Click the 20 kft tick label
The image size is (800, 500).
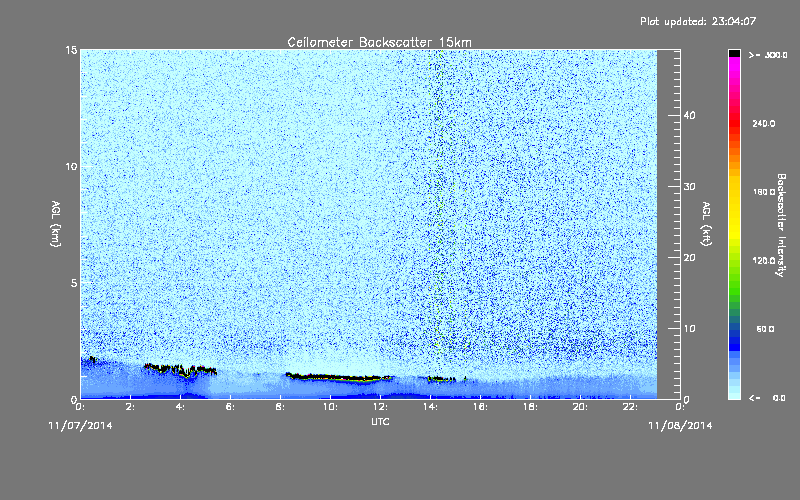[689, 258]
